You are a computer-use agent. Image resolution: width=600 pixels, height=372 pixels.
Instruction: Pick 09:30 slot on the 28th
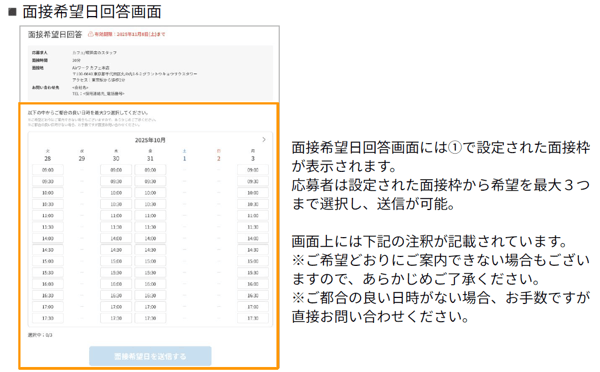point(48,181)
